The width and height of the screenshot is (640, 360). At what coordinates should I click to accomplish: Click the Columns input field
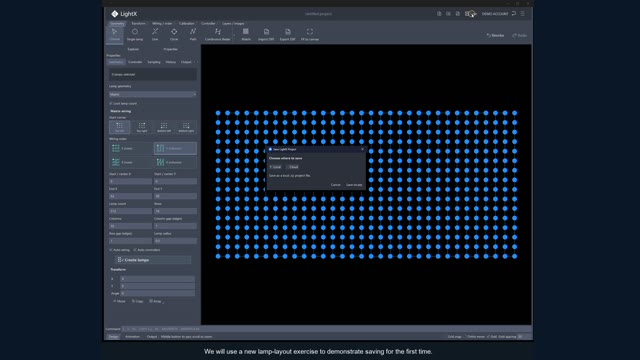131,226
